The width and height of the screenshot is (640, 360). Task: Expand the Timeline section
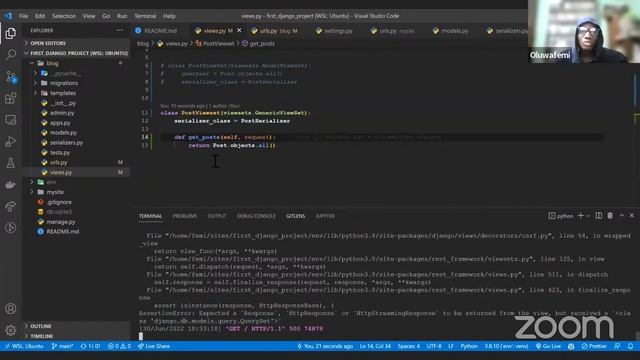coord(42,336)
